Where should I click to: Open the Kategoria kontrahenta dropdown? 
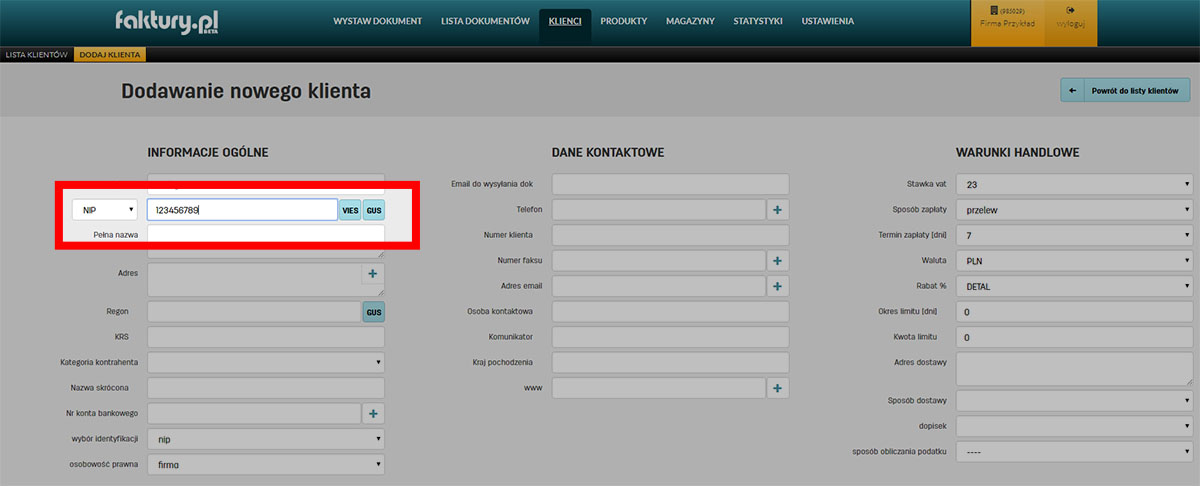[266, 362]
